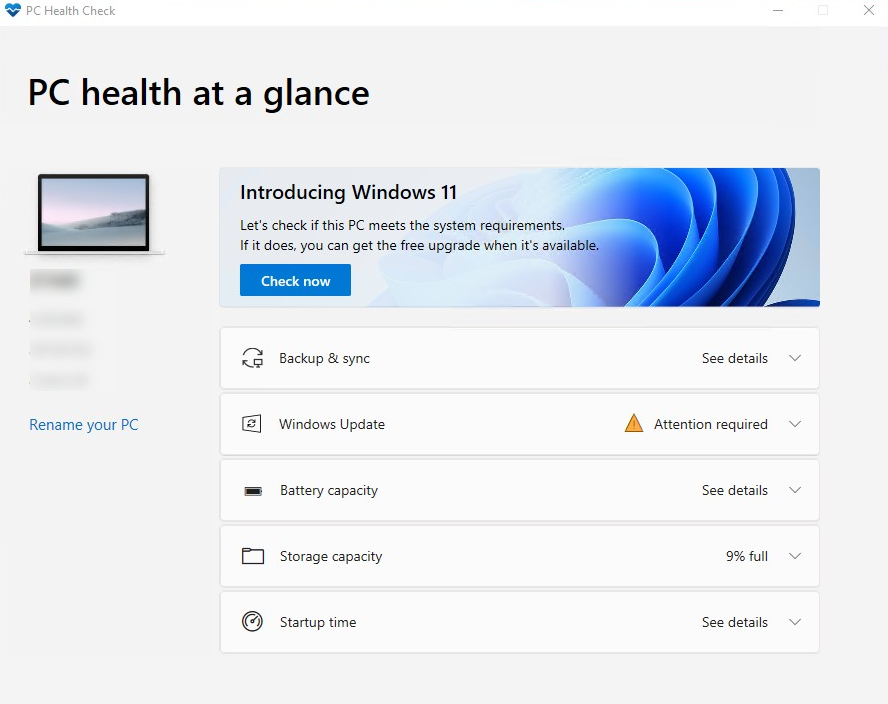Click the 9% full storage value
Viewport: 888px width, 704px height.
click(x=747, y=556)
